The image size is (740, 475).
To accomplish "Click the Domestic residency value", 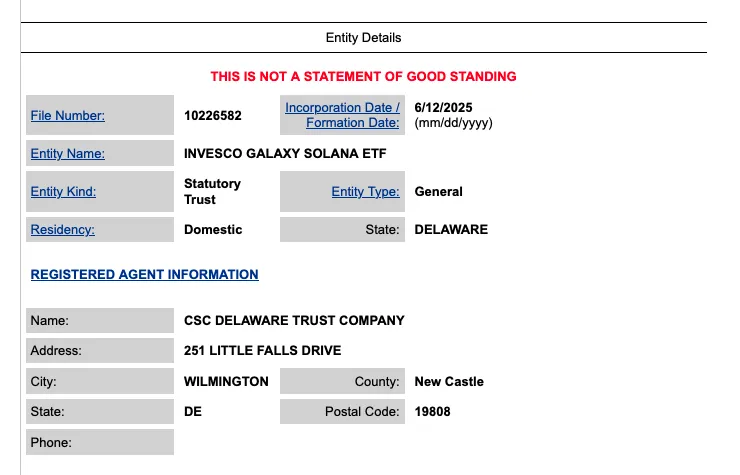I will point(213,229).
